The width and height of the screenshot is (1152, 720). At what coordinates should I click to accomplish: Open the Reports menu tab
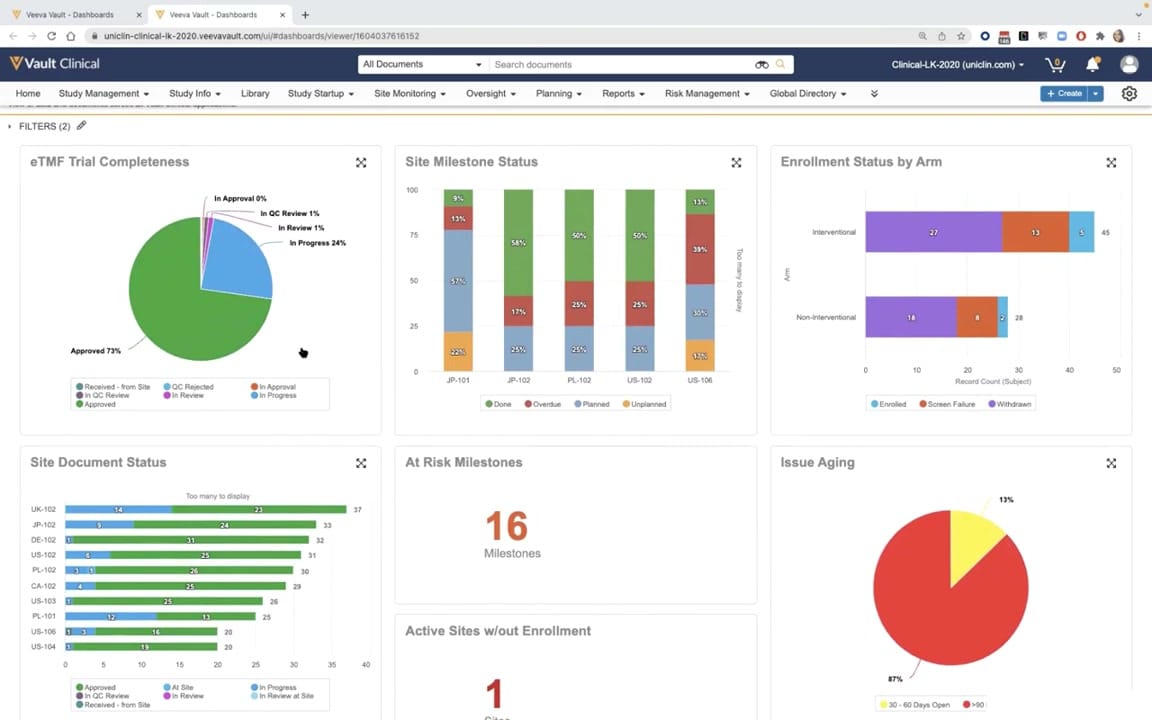pyautogui.click(x=623, y=94)
